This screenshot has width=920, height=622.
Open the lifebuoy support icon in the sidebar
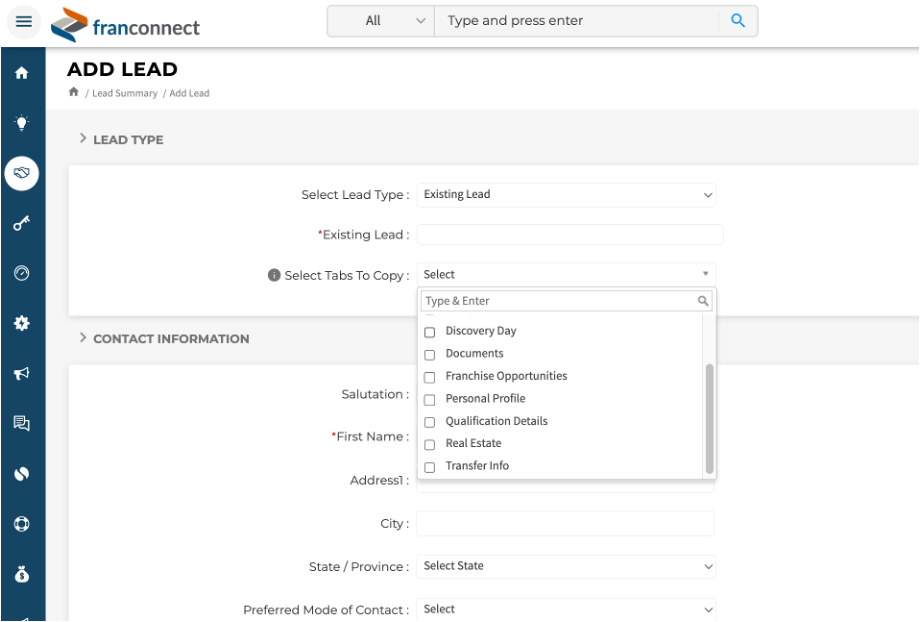[x=22, y=524]
